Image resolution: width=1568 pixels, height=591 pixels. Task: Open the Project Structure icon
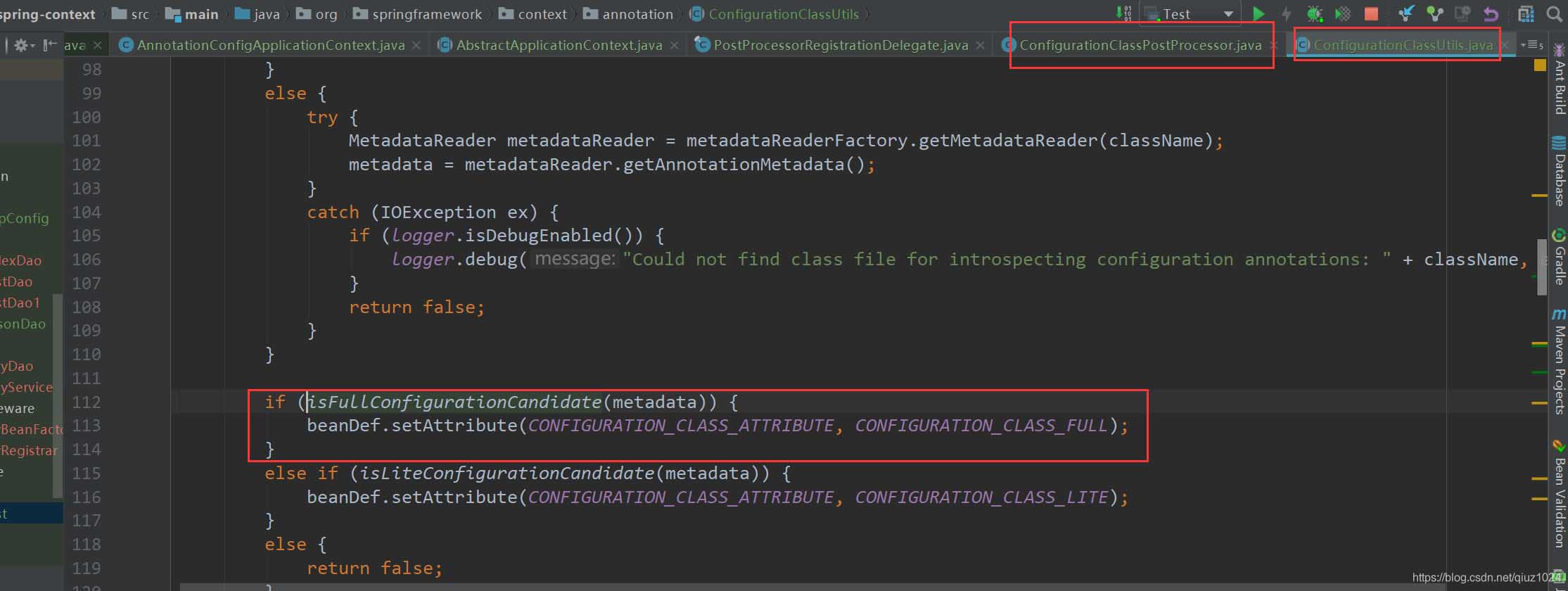point(1526,14)
